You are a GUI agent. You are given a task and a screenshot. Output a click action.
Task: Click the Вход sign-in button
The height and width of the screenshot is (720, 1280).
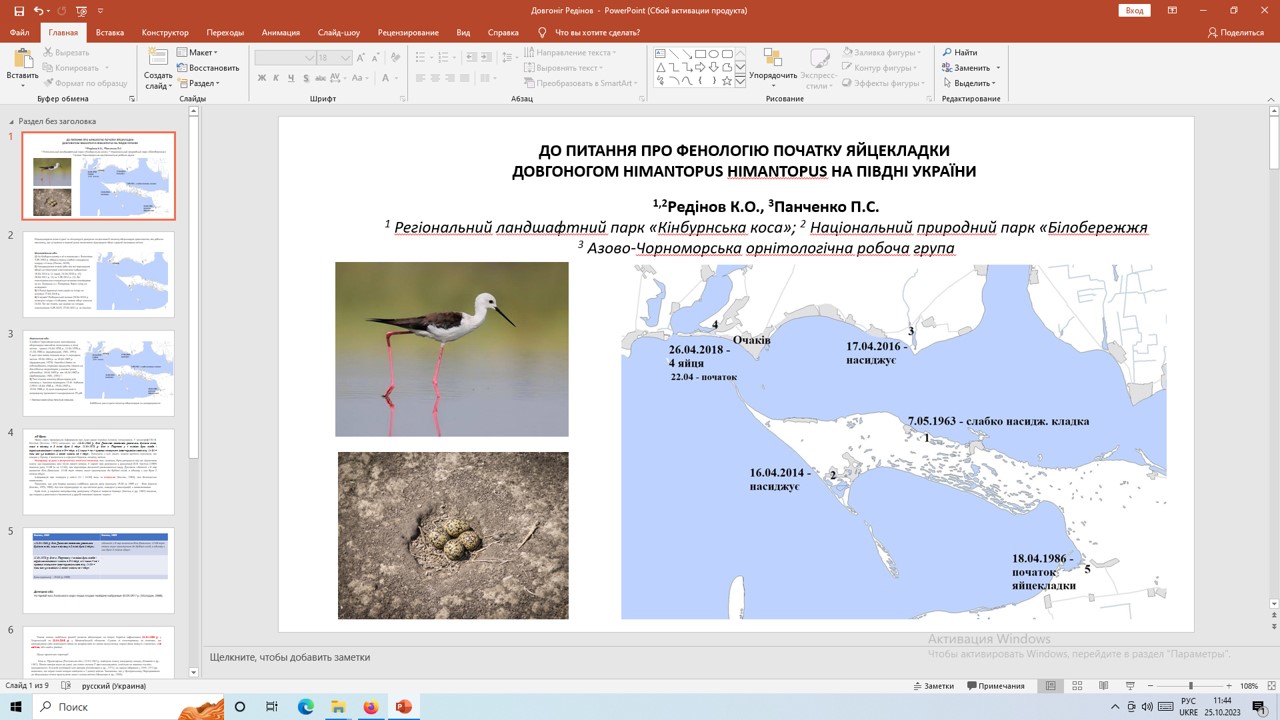[1134, 10]
